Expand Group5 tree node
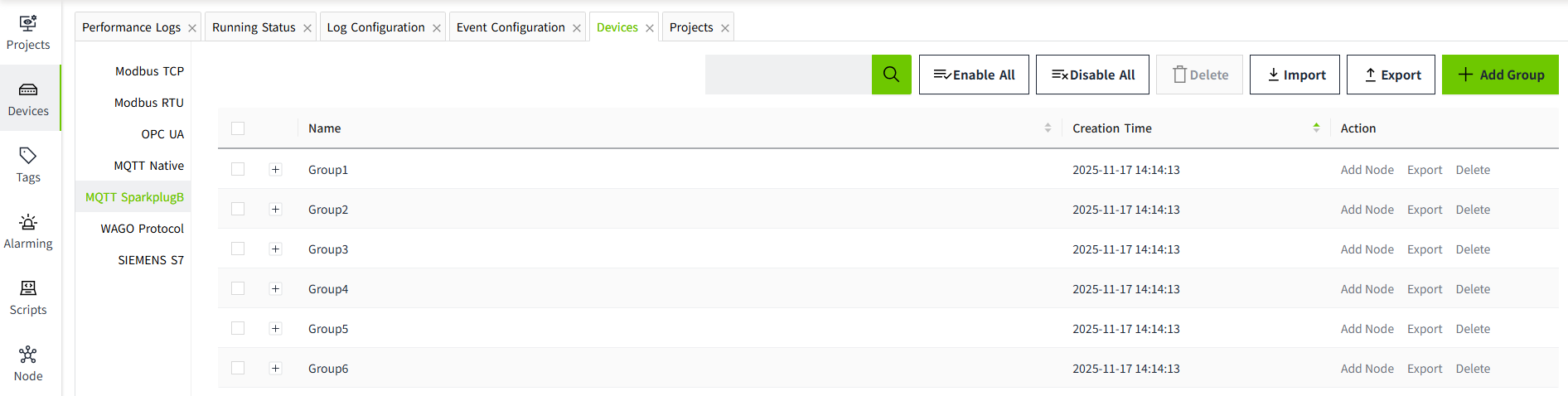 (275, 328)
